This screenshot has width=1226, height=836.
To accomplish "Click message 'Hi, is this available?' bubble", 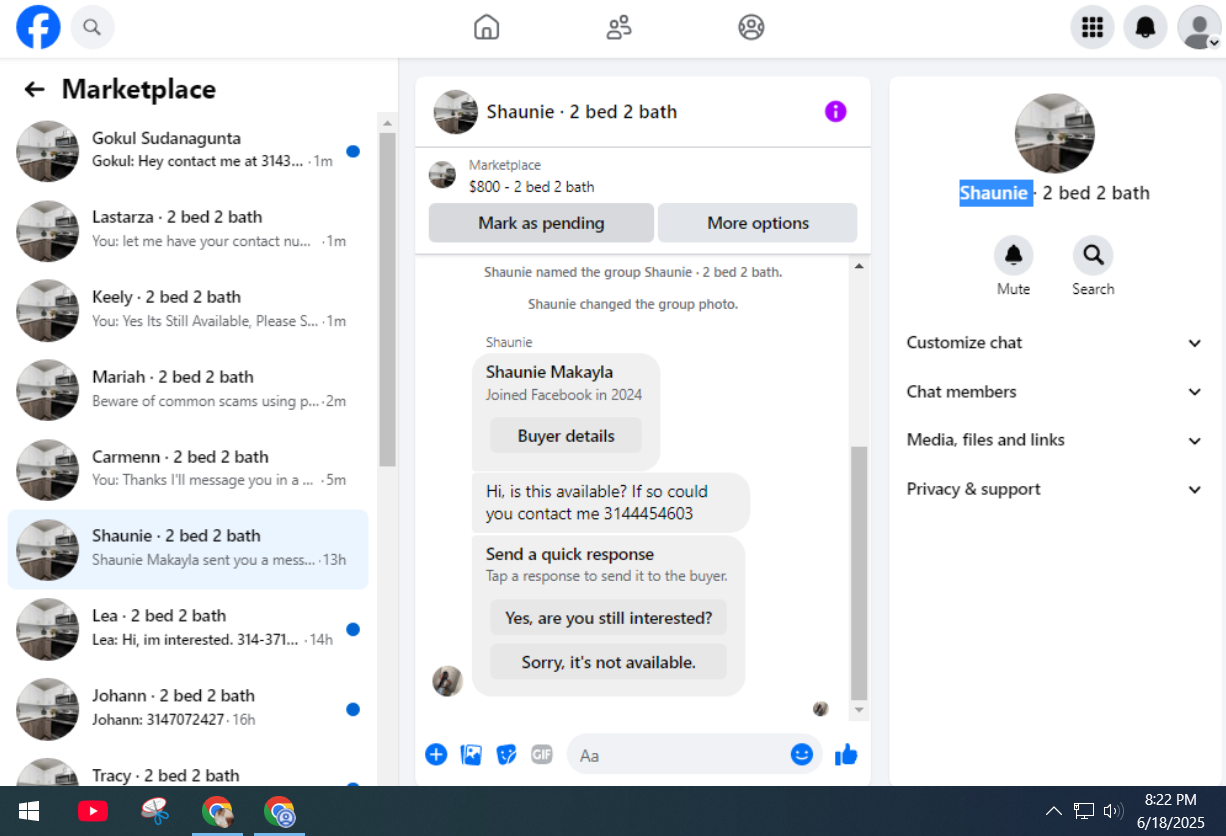I will point(611,503).
